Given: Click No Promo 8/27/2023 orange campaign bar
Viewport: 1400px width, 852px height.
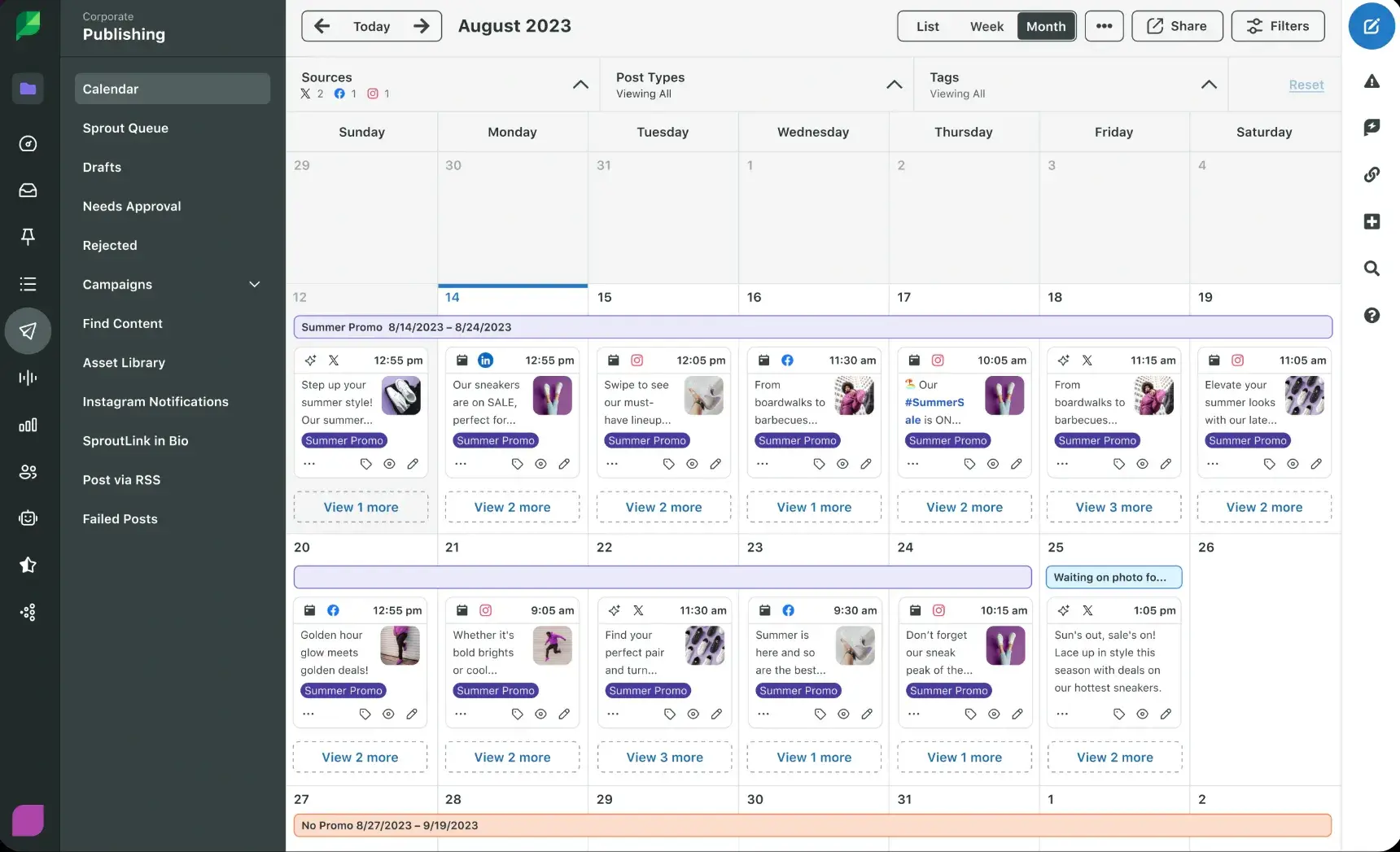Looking at the screenshot, I should point(812,825).
